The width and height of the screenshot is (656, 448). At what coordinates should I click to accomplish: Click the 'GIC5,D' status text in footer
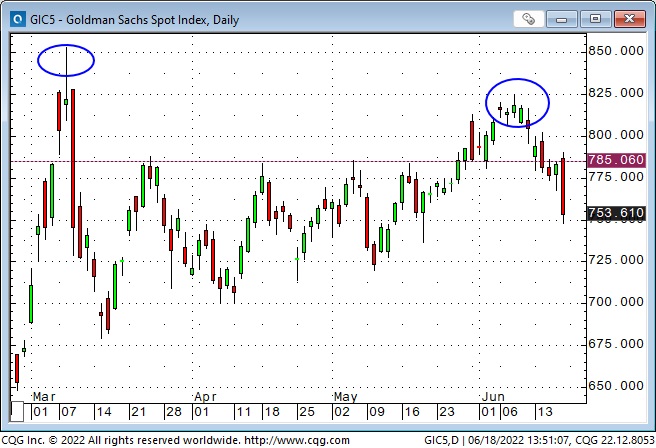click(x=441, y=440)
